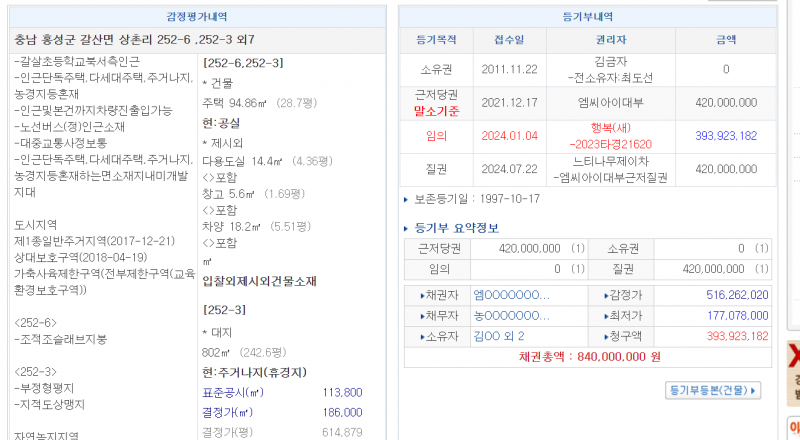Click the 결정가(㎡) link

pos(226,412)
